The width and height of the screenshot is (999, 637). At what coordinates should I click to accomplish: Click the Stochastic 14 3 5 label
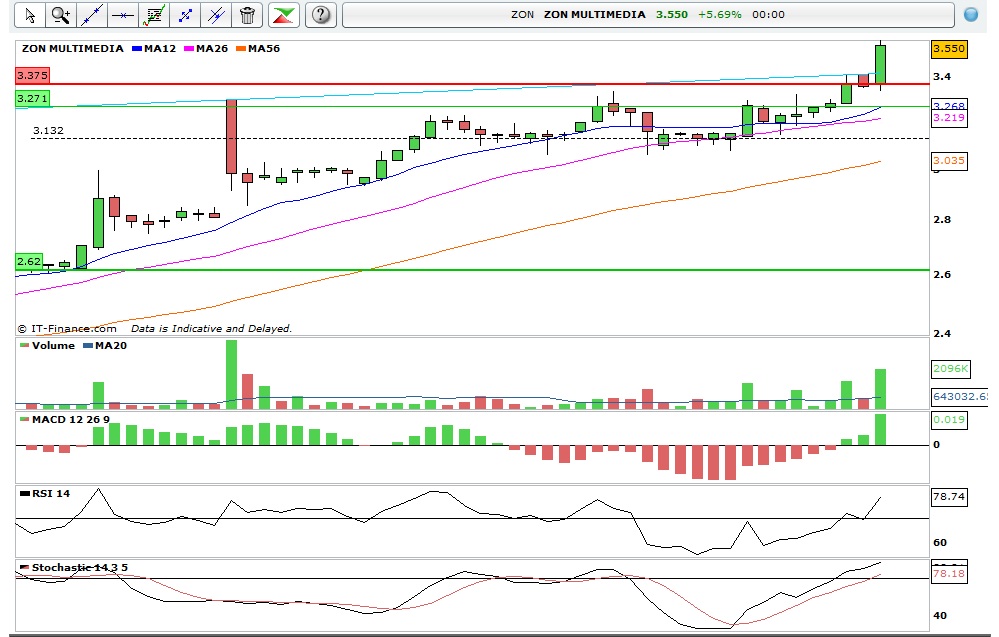click(74, 567)
